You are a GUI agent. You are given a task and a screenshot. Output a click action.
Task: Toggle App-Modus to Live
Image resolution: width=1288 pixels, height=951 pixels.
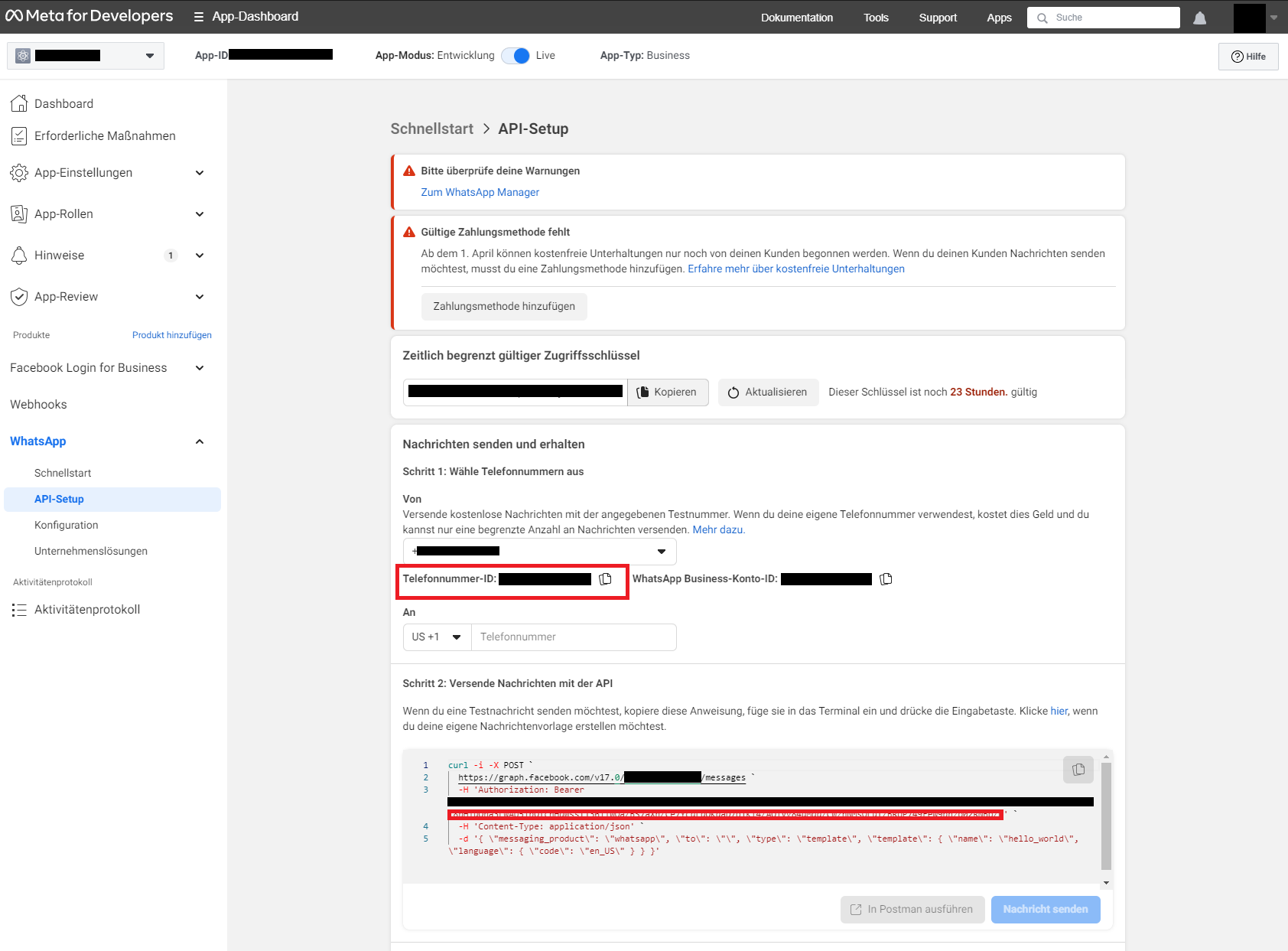516,56
